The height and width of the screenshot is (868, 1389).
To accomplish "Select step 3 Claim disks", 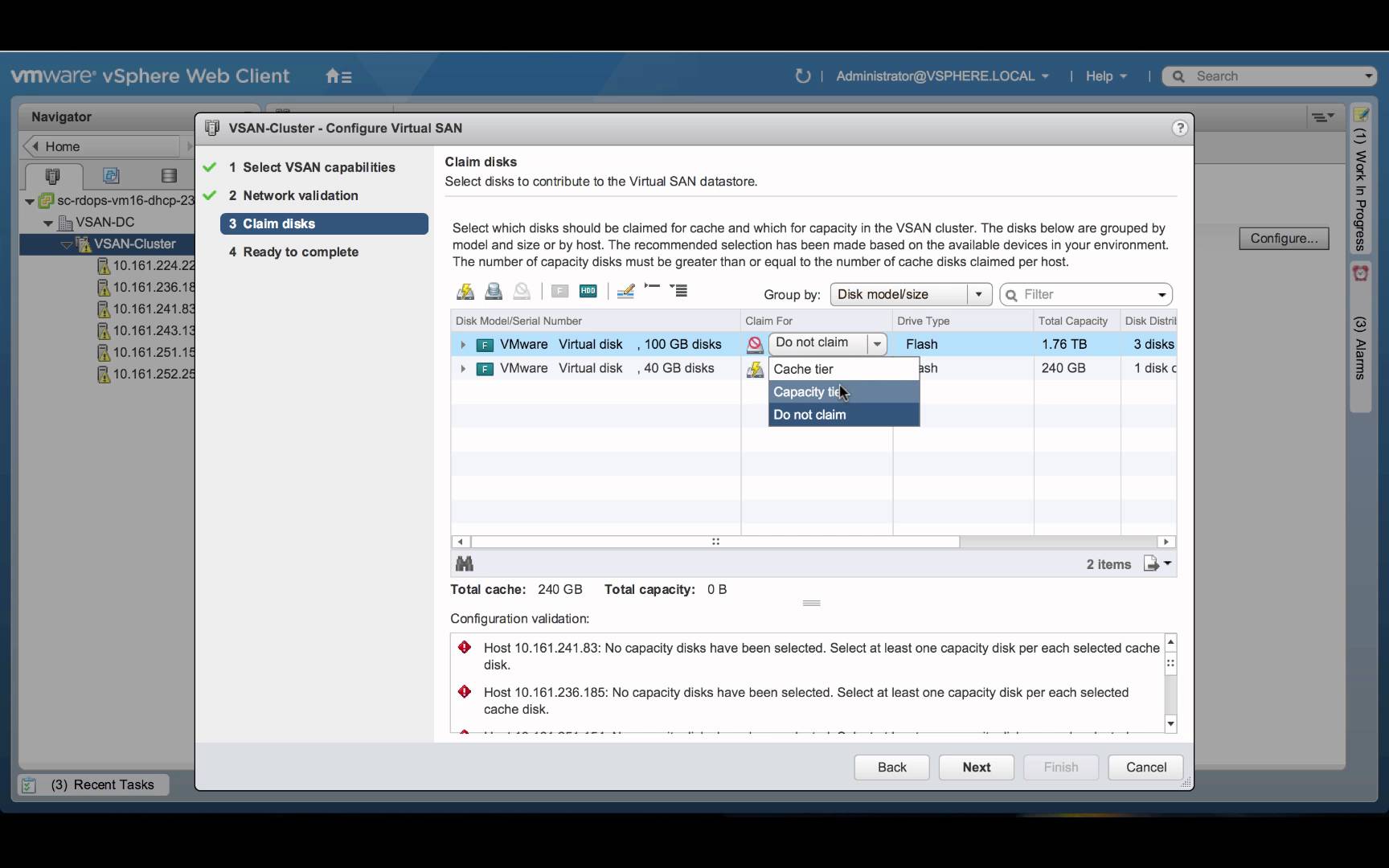I will [324, 223].
